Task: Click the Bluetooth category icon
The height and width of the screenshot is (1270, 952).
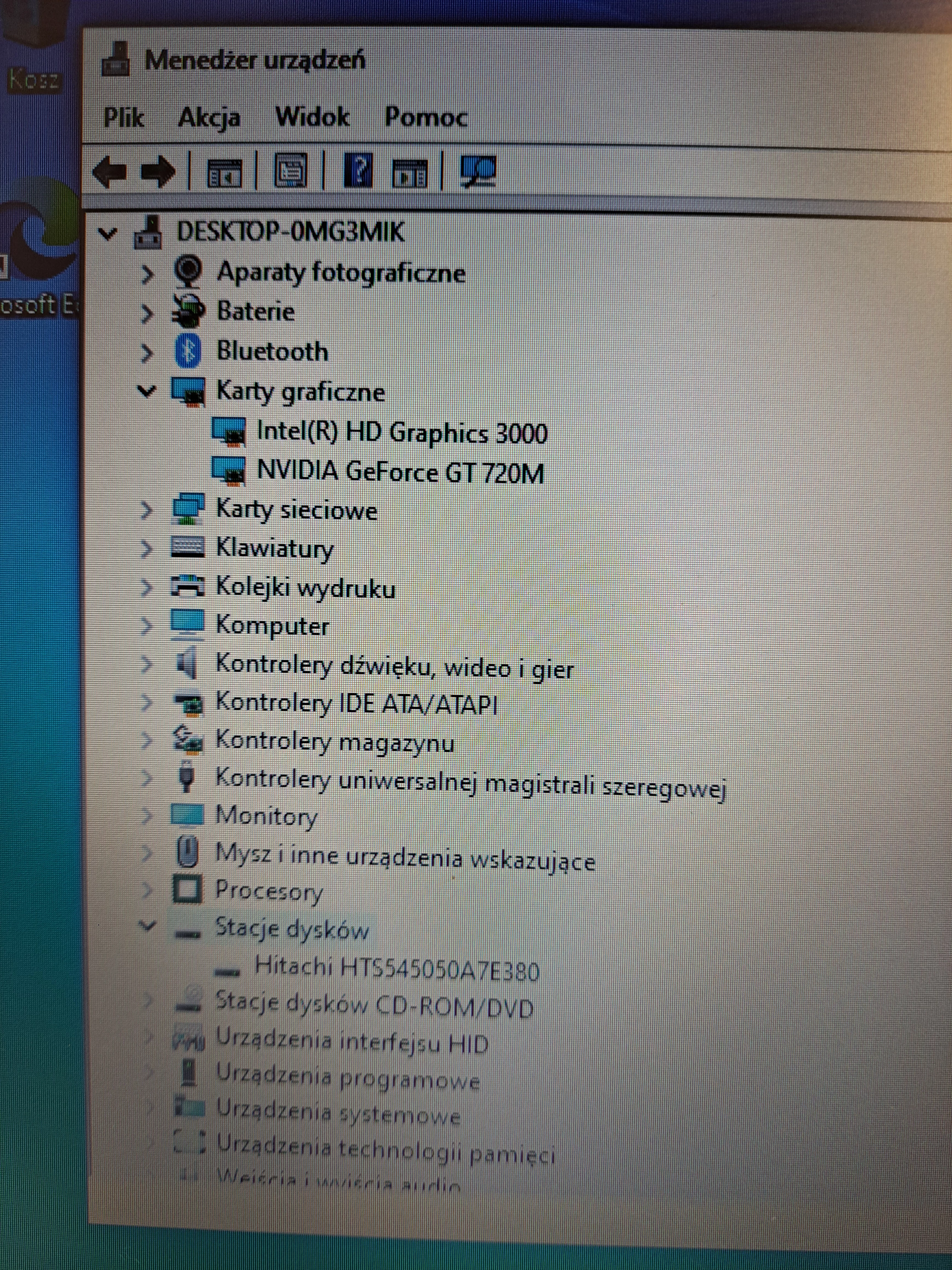Action: pyautogui.click(x=188, y=351)
